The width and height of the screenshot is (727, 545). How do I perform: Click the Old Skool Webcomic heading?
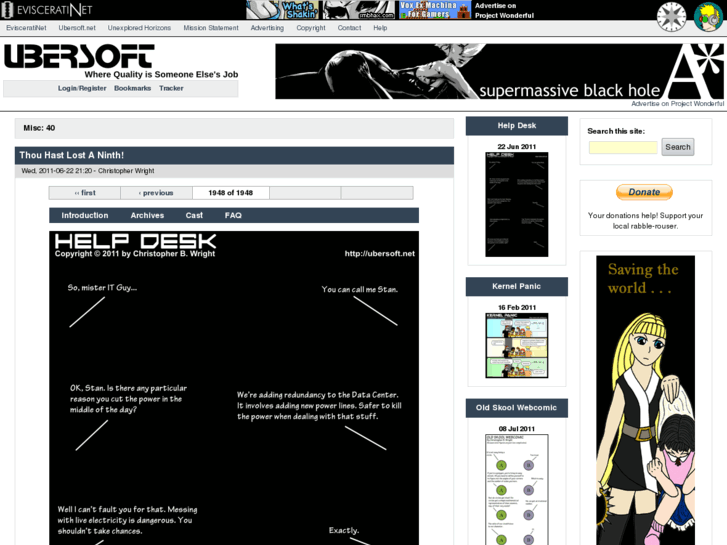517,408
